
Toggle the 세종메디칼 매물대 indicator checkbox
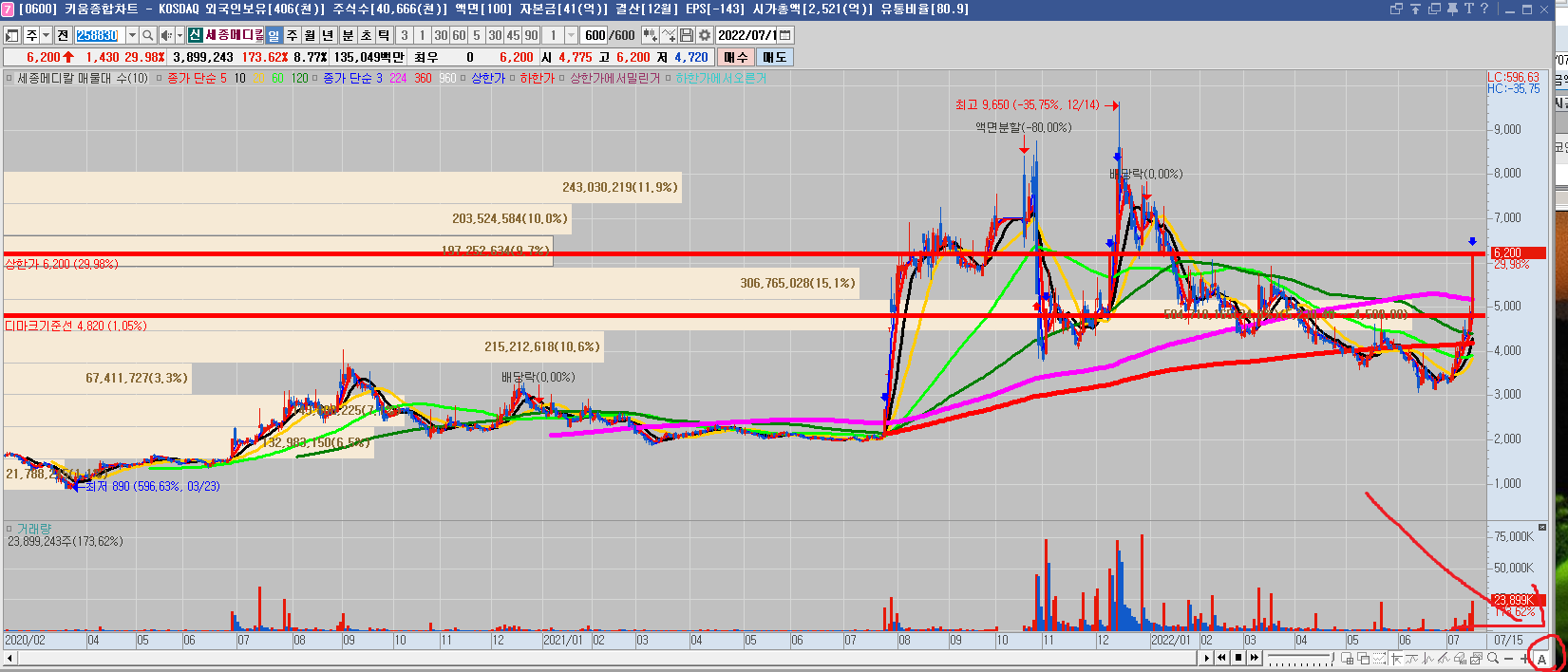pyautogui.click(x=9, y=79)
